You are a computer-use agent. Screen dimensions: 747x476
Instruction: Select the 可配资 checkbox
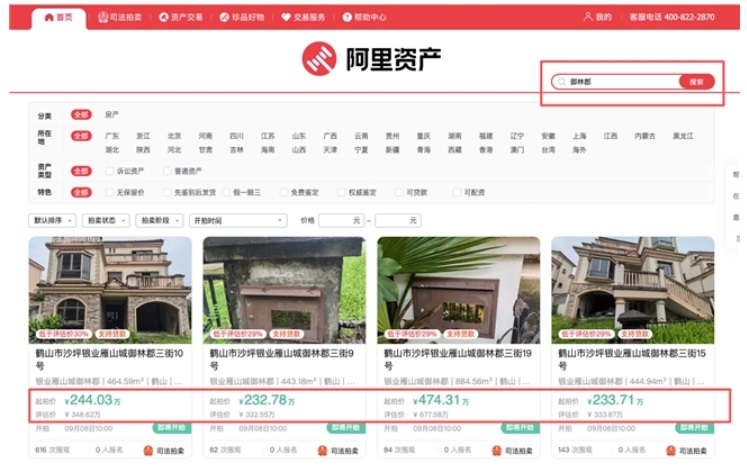pos(457,192)
